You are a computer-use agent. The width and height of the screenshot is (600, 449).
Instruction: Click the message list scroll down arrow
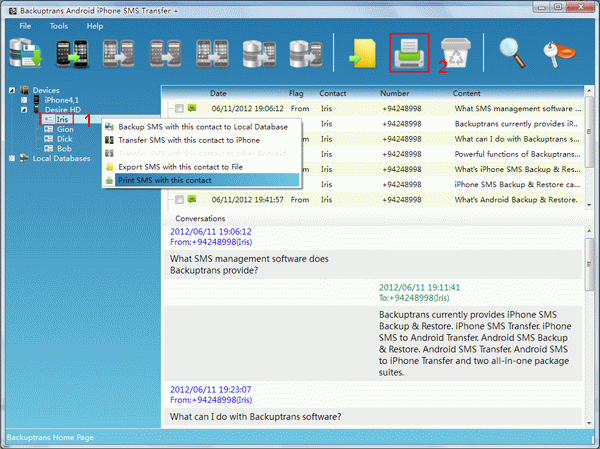point(589,205)
